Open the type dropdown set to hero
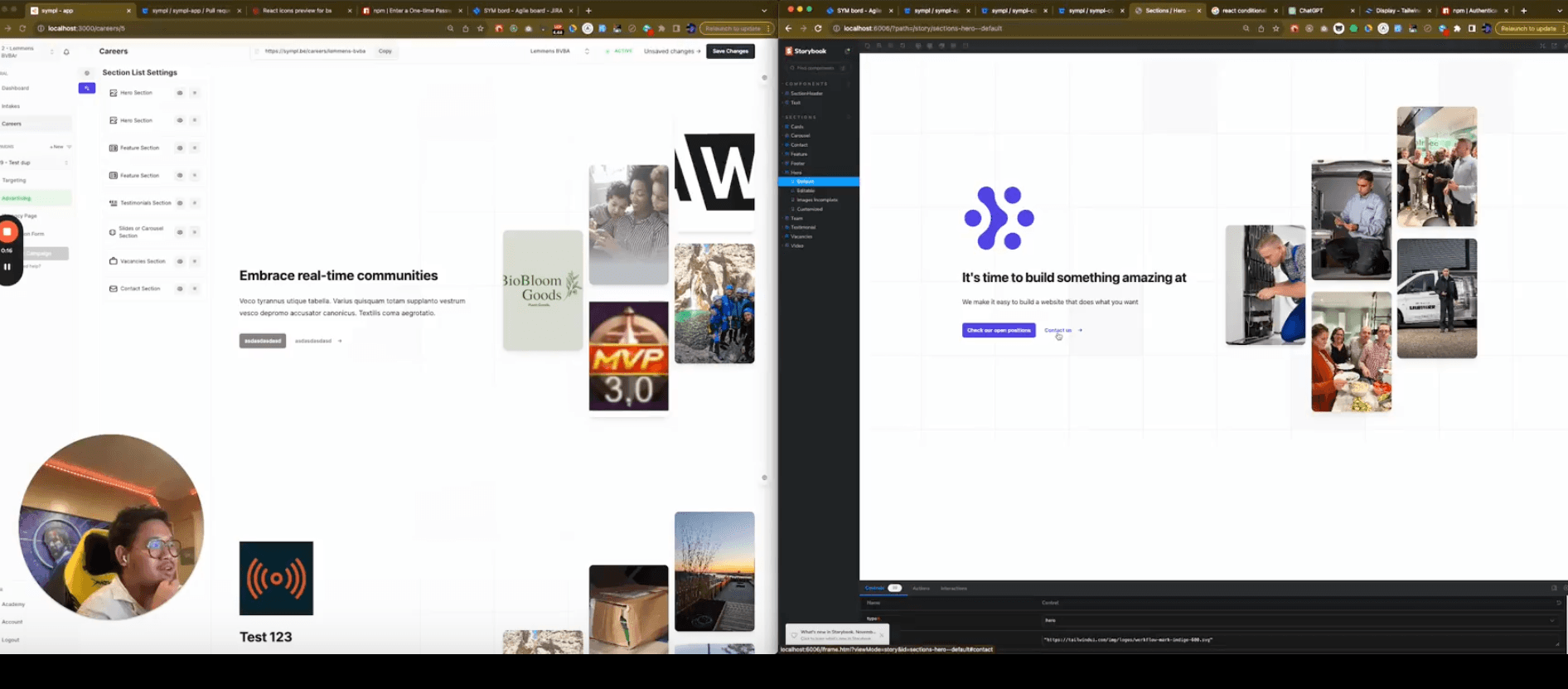1568x689 pixels. tap(1299, 620)
